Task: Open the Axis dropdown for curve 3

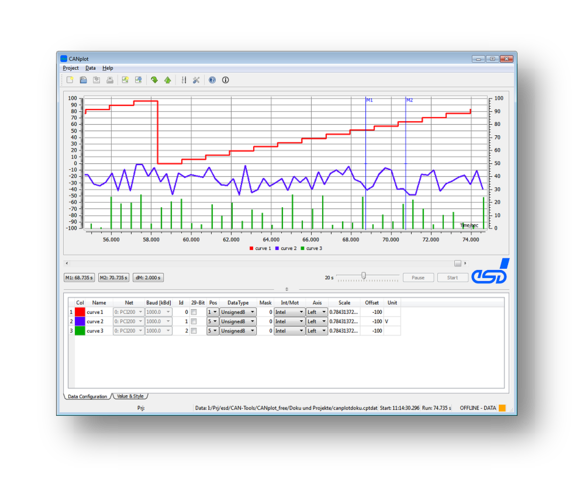Action: pyautogui.click(x=317, y=331)
